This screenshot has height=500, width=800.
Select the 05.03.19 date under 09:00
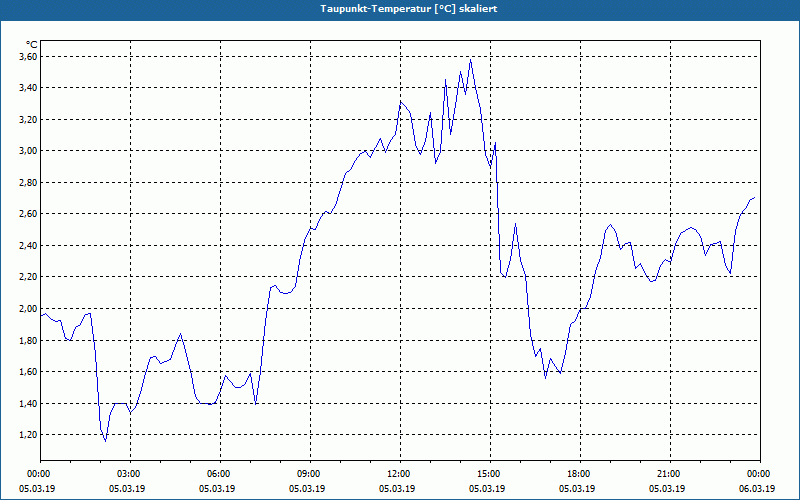pyautogui.click(x=307, y=489)
